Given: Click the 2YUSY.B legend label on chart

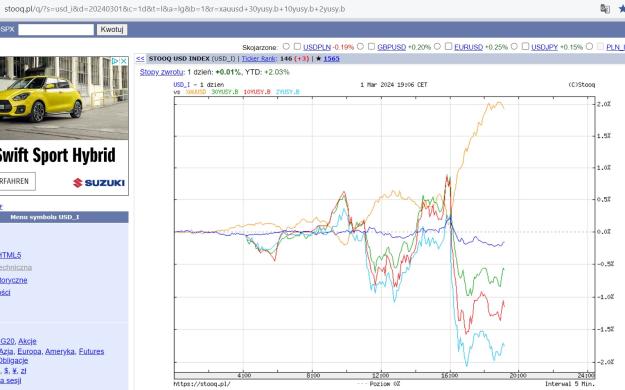Looking at the screenshot, I should tap(288, 92).
